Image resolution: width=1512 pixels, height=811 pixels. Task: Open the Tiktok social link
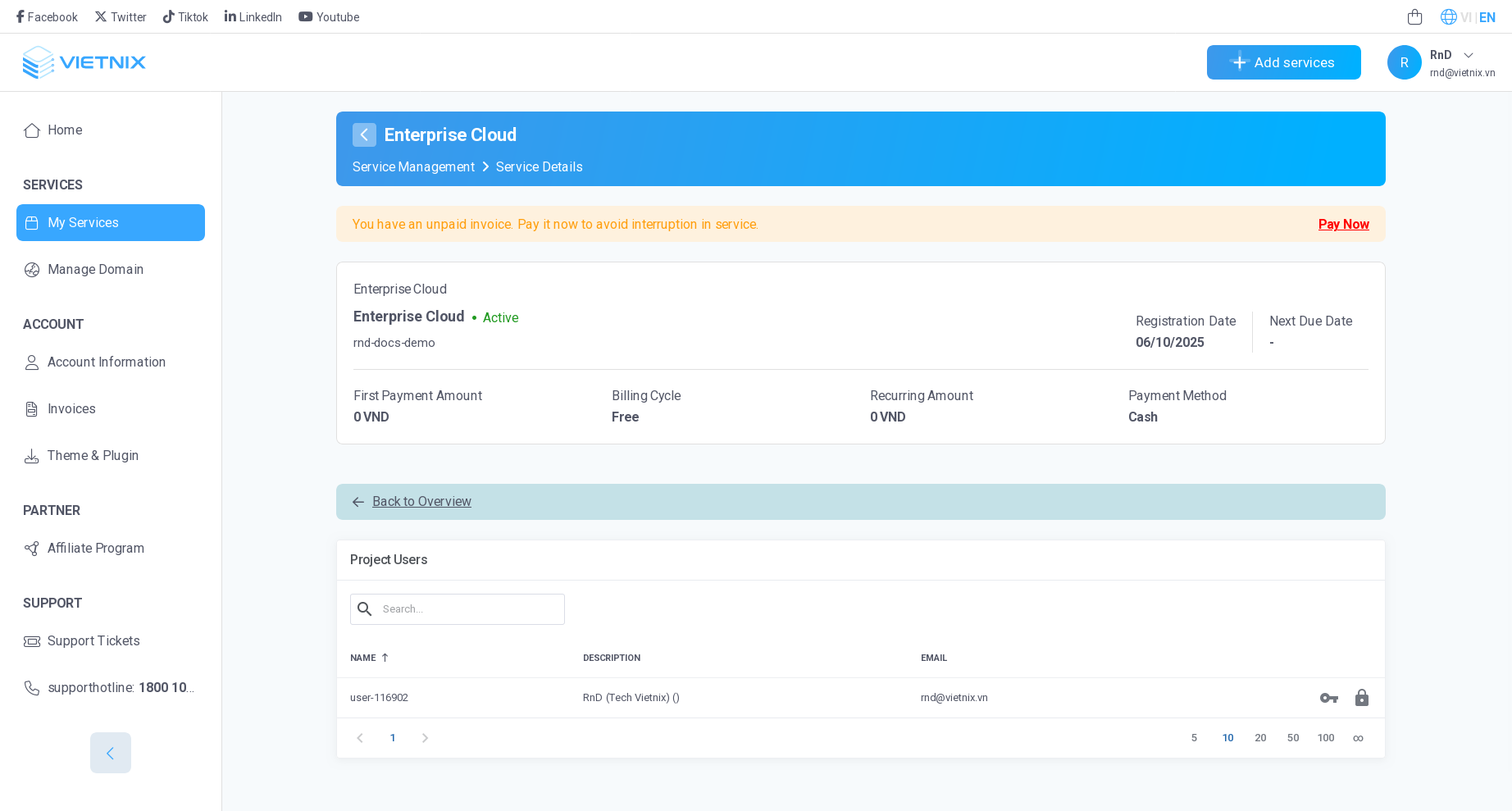click(x=185, y=17)
